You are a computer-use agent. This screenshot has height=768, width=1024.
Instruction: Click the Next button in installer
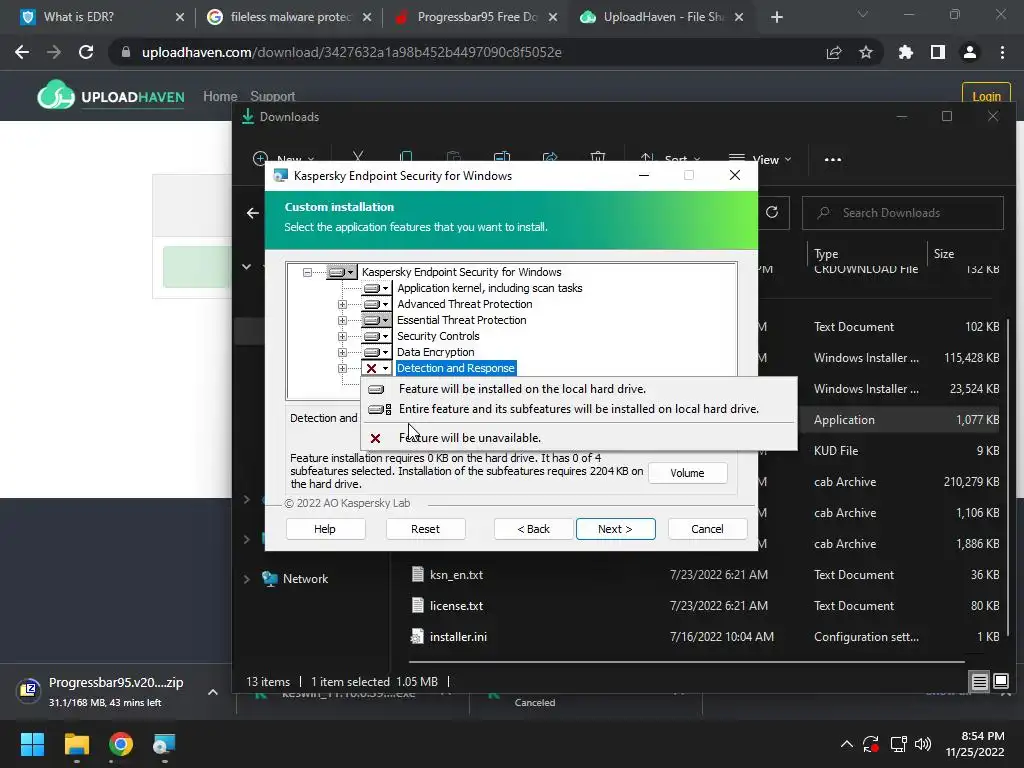[615, 529]
